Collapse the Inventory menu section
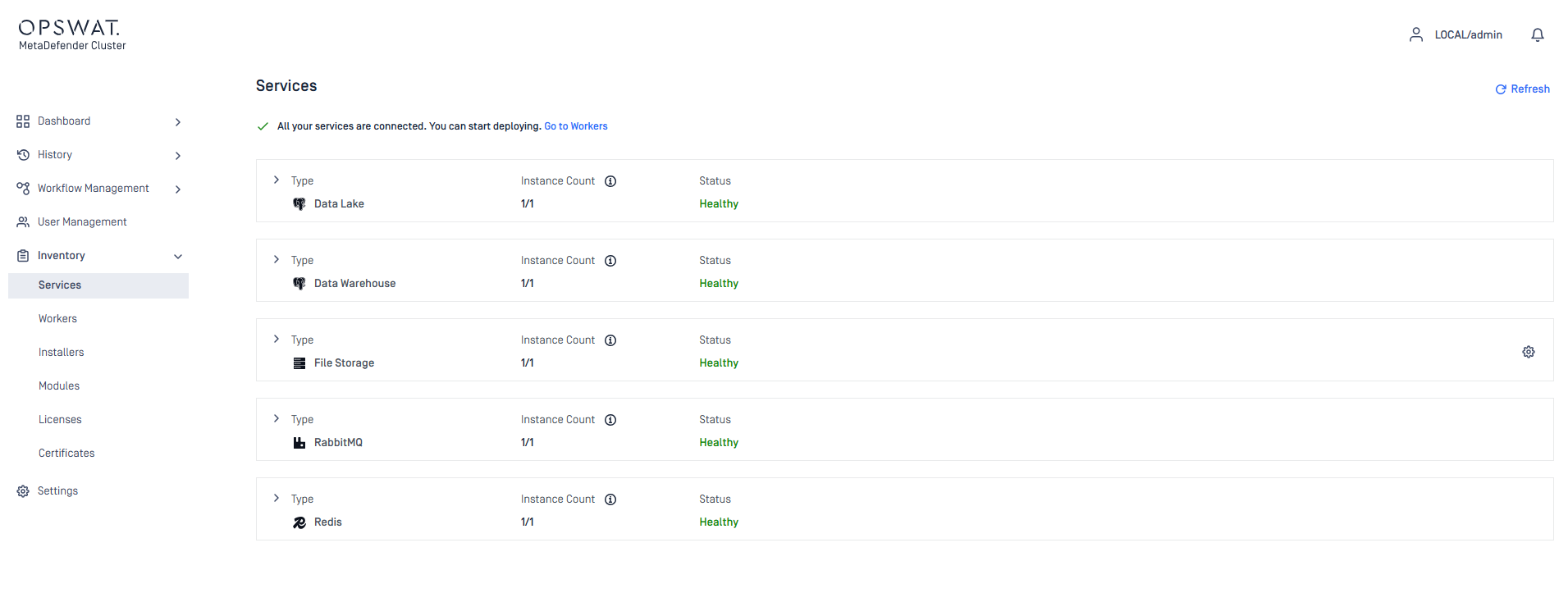 (178, 256)
